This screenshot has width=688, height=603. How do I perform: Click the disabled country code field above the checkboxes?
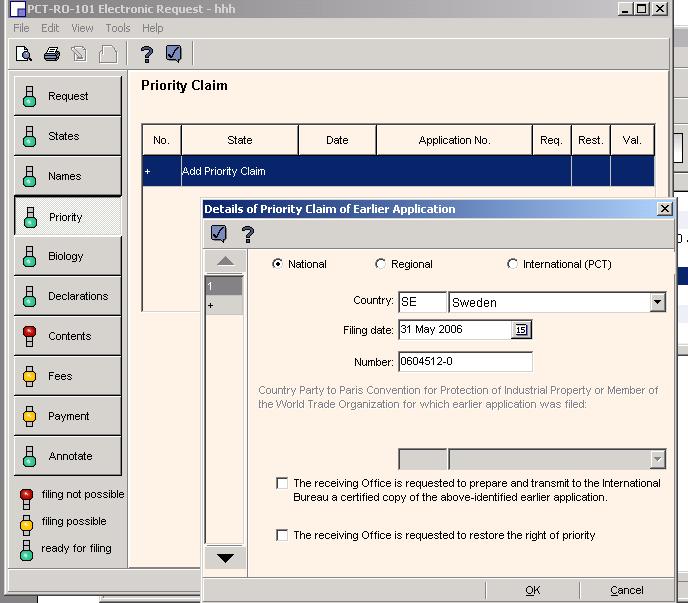[x=422, y=459]
